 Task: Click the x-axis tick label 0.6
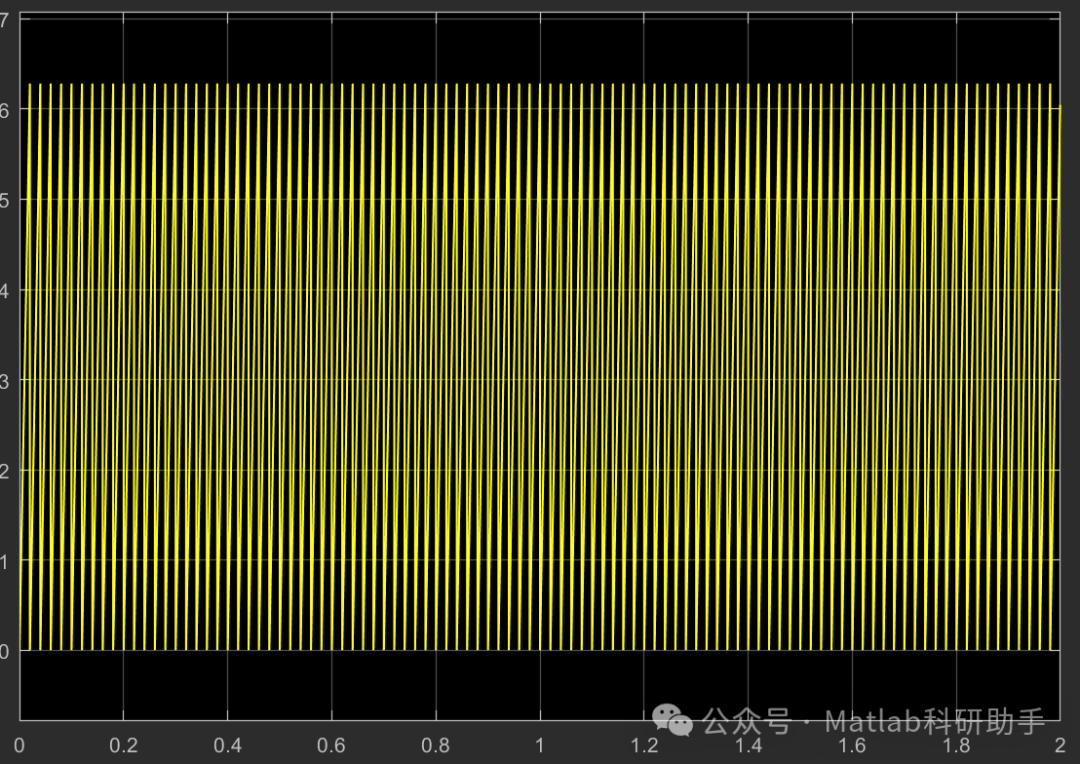[331, 745]
